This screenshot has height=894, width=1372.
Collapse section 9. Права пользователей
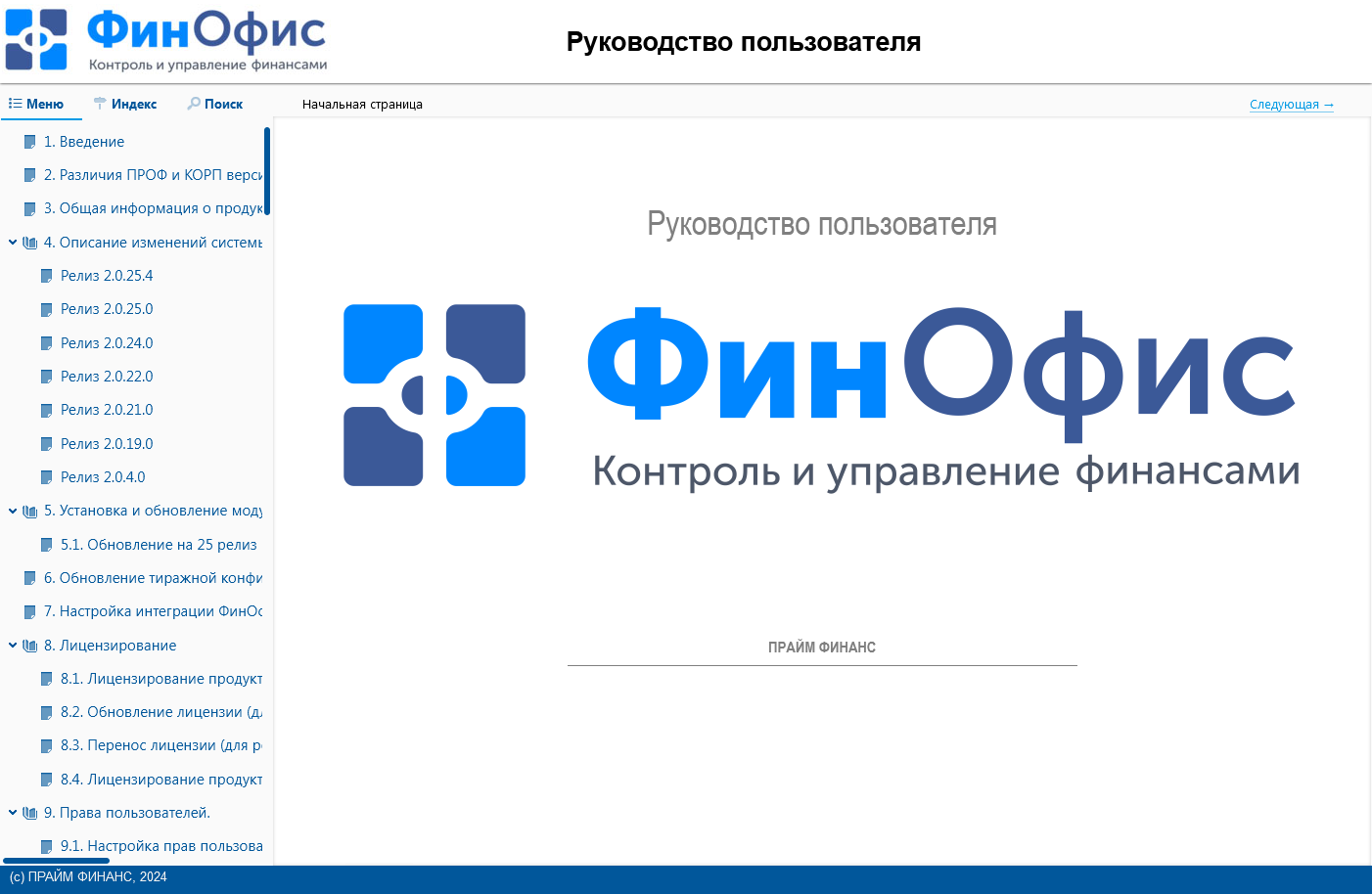coord(13,813)
